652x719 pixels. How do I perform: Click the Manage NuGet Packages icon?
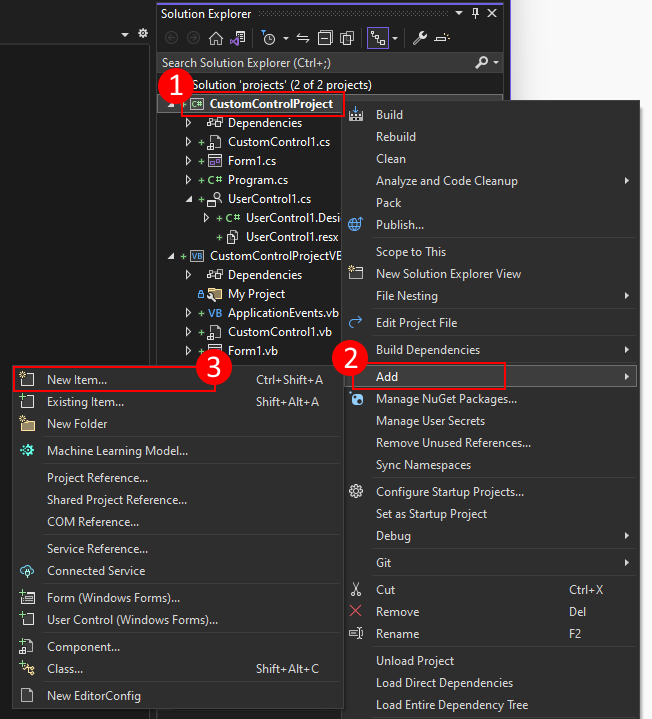[357, 399]
